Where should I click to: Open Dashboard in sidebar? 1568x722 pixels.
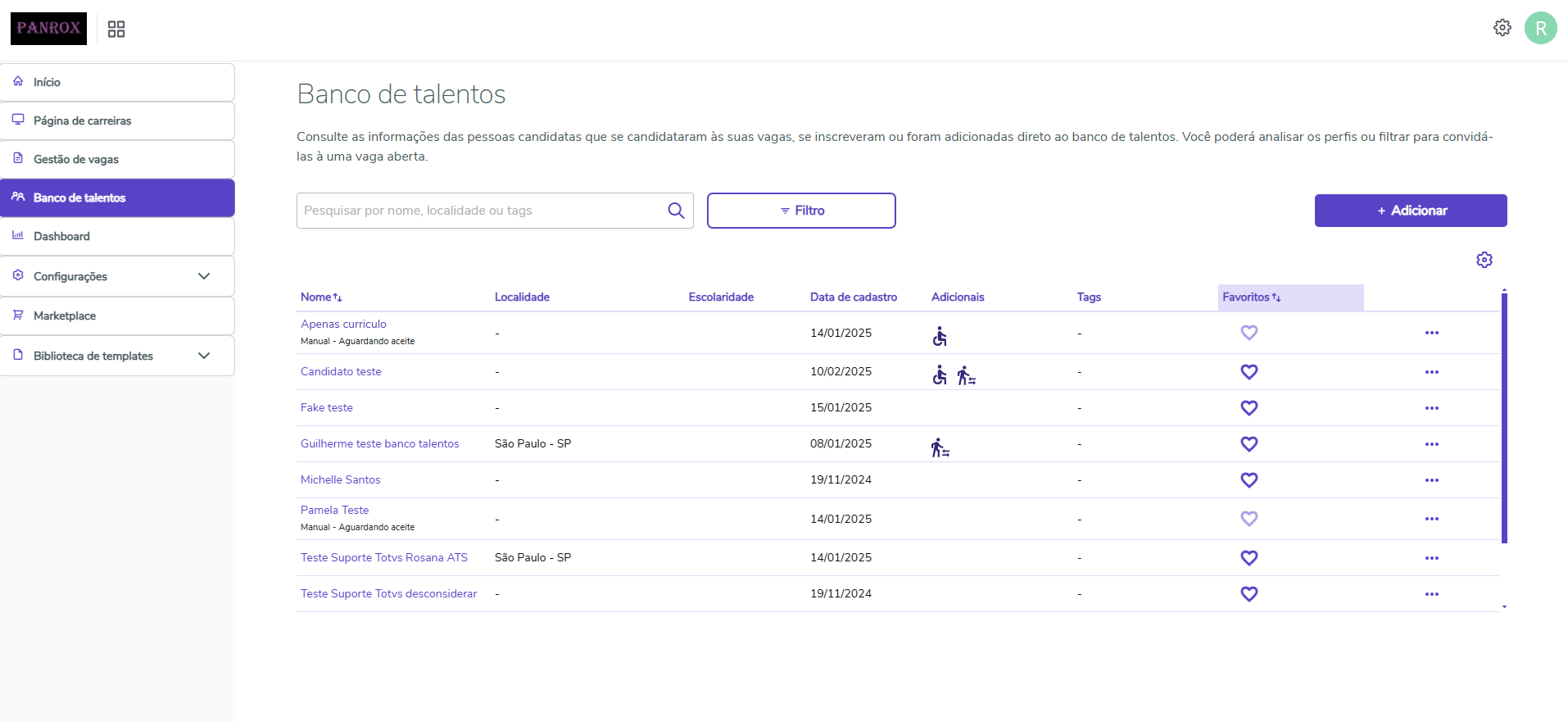click(117, 236)
